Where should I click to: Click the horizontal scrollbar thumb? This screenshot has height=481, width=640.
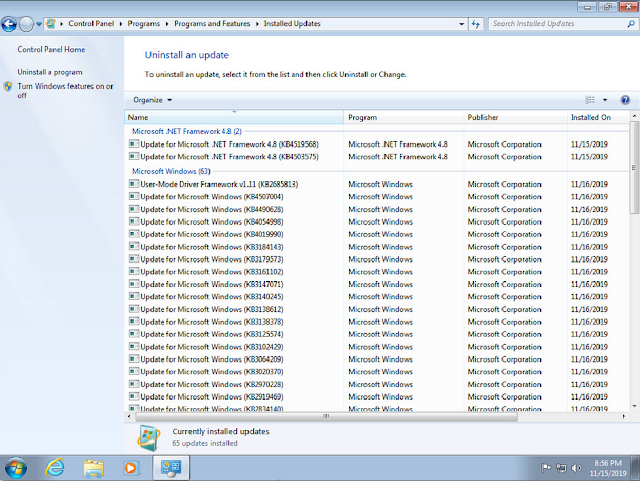[x=327, y=416]
